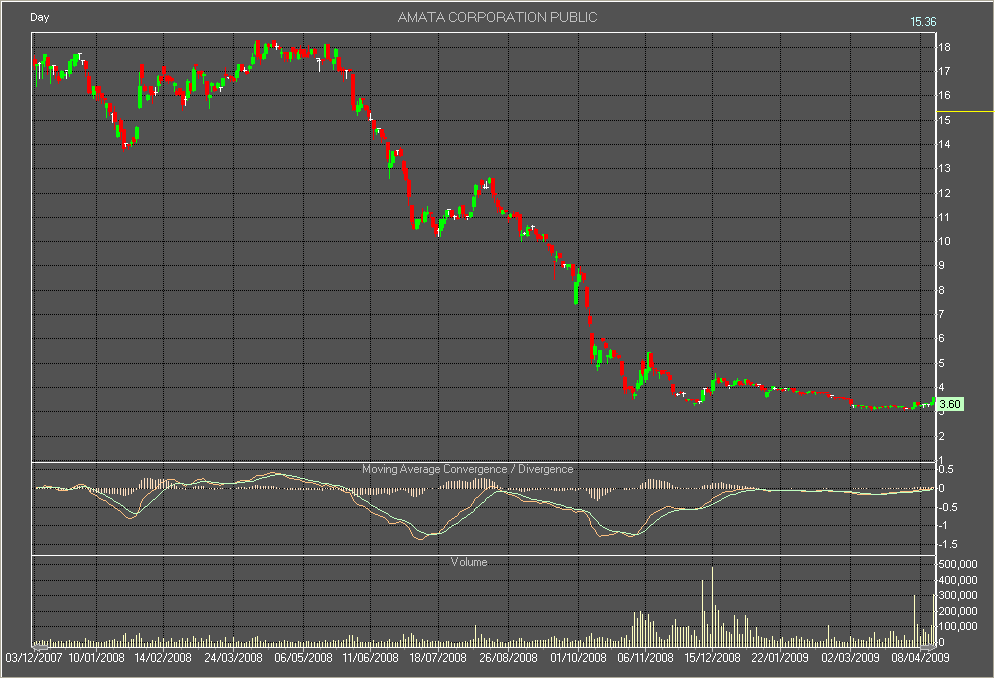
Task: Click the Moving Average Convergence / Divergence label
Action: (467, 469)
